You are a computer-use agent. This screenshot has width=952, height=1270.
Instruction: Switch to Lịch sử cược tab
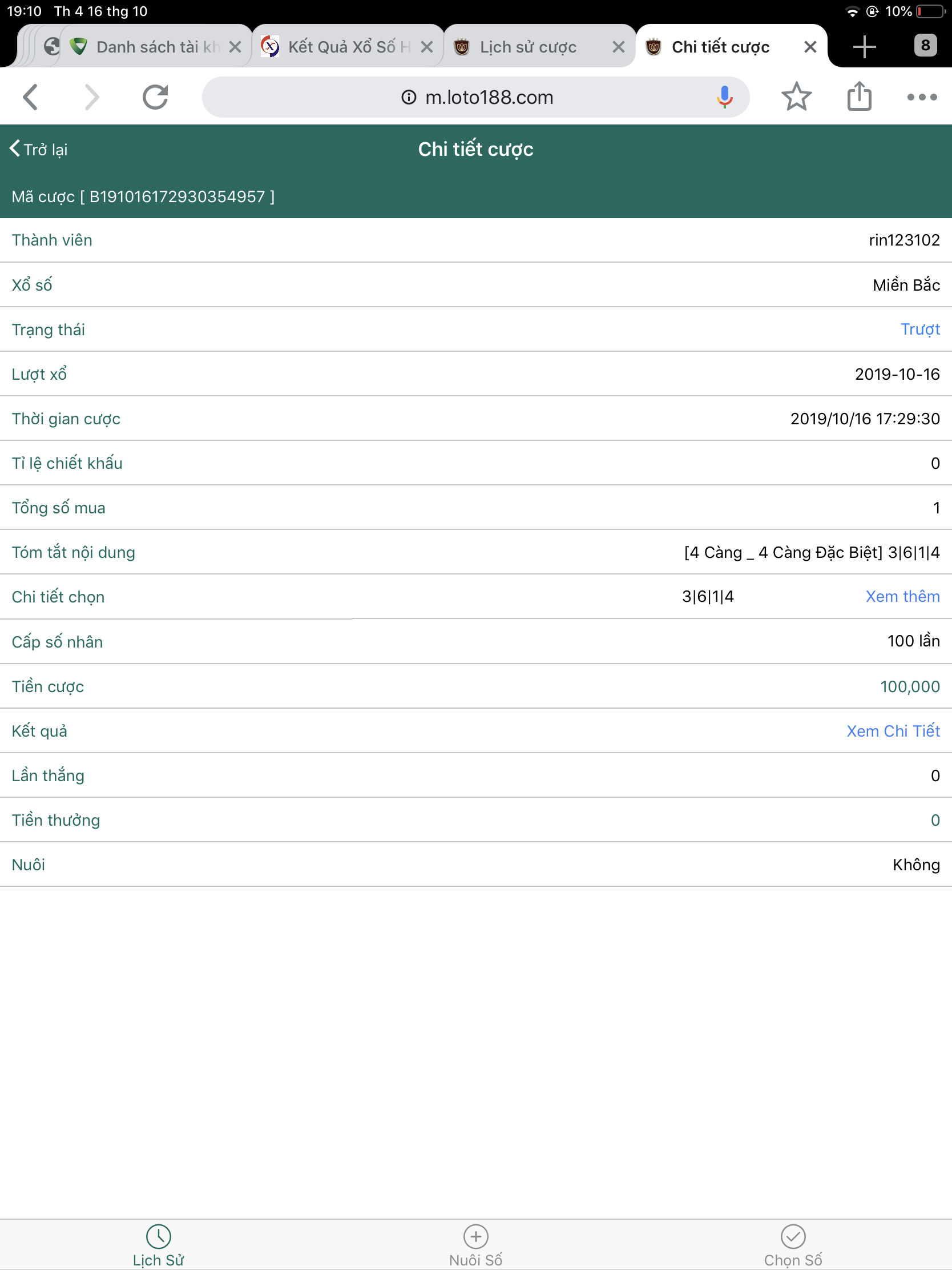point(539,47)
